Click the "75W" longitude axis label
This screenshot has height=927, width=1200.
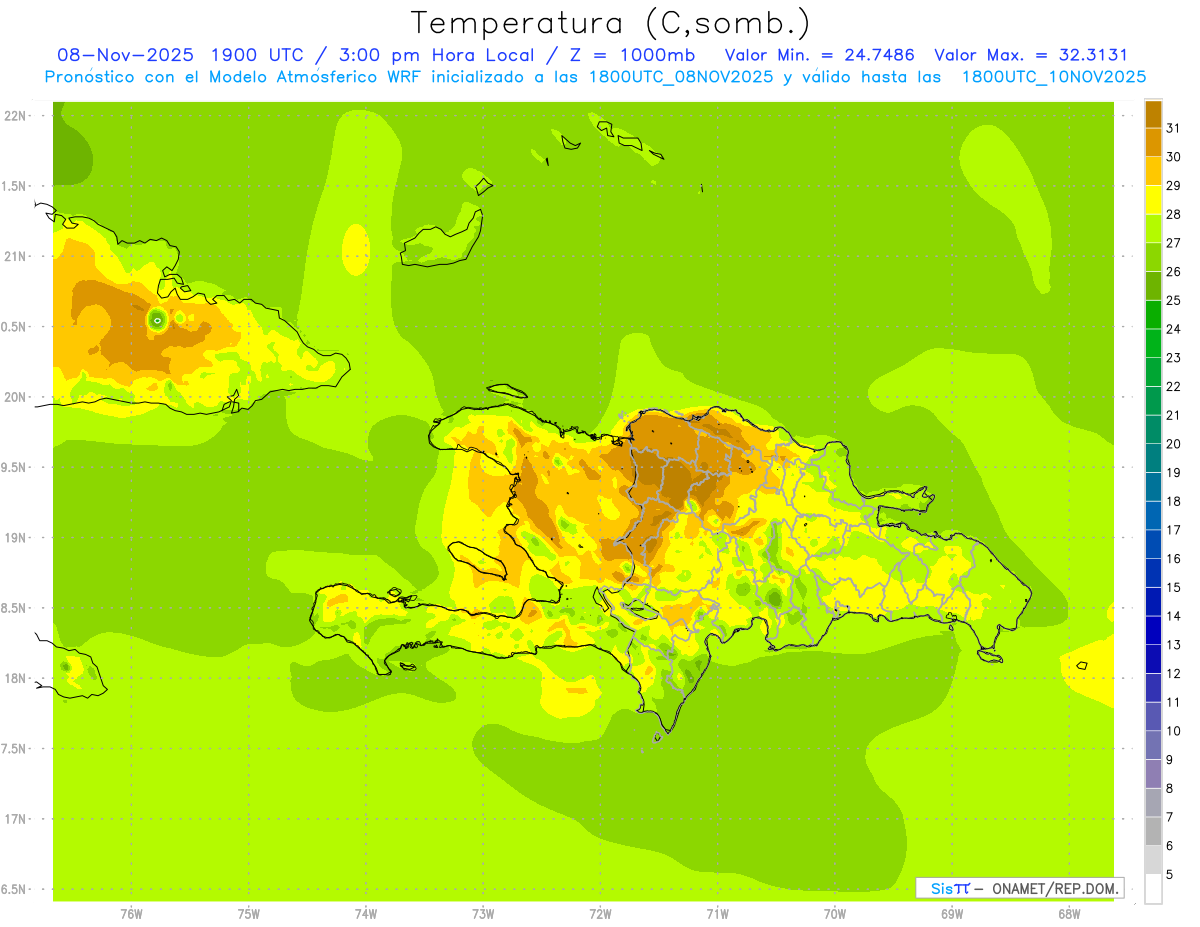(x=248, y=914)
